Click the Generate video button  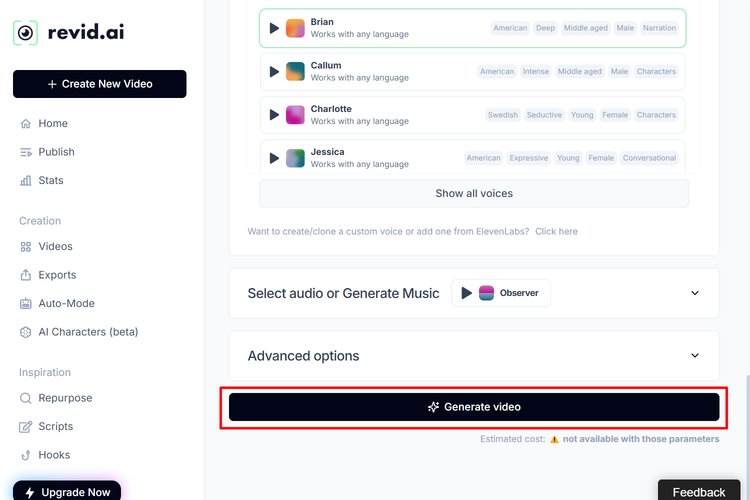click(x=474, y=407)
